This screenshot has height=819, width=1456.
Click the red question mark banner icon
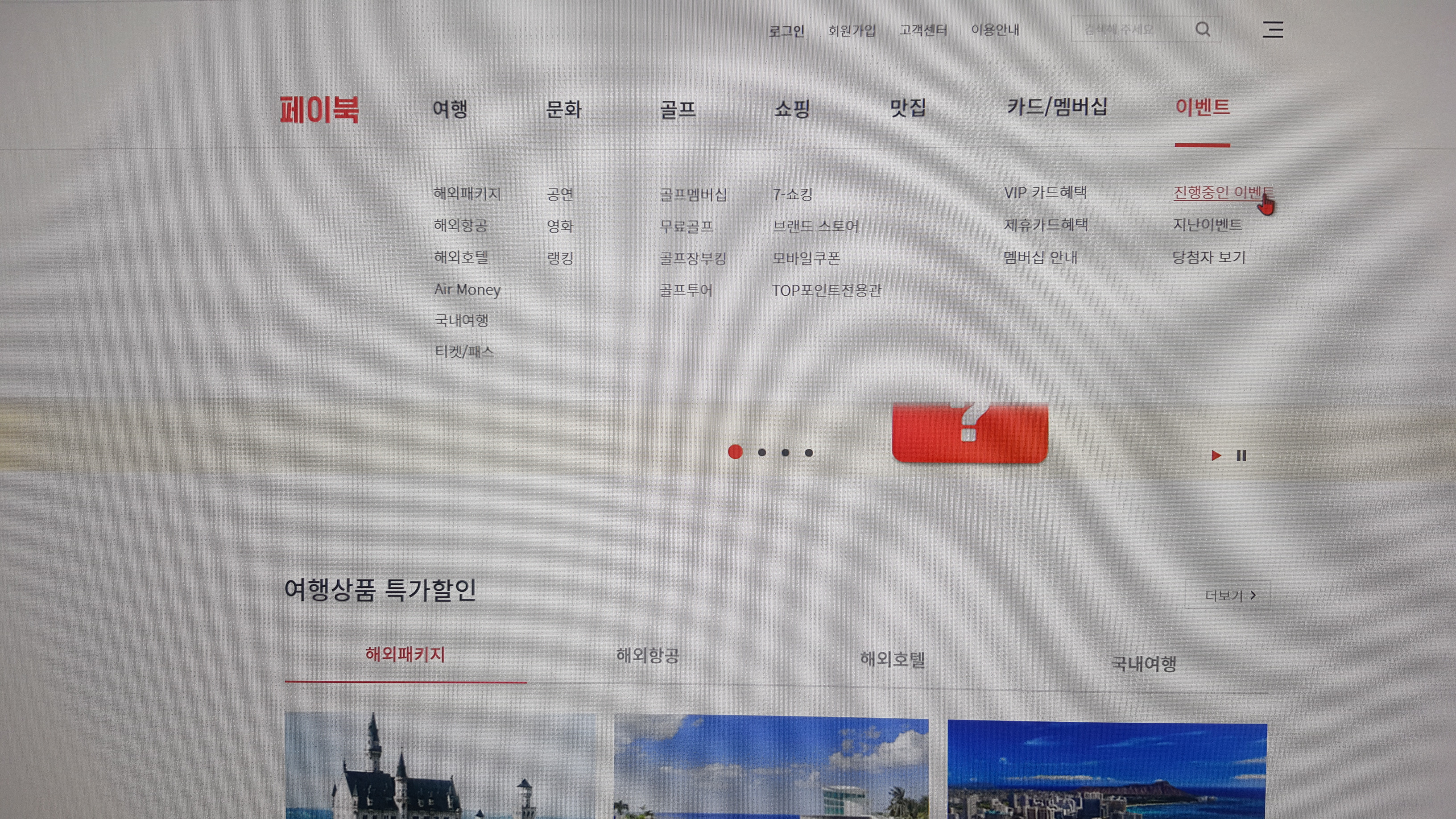[969, 432]
